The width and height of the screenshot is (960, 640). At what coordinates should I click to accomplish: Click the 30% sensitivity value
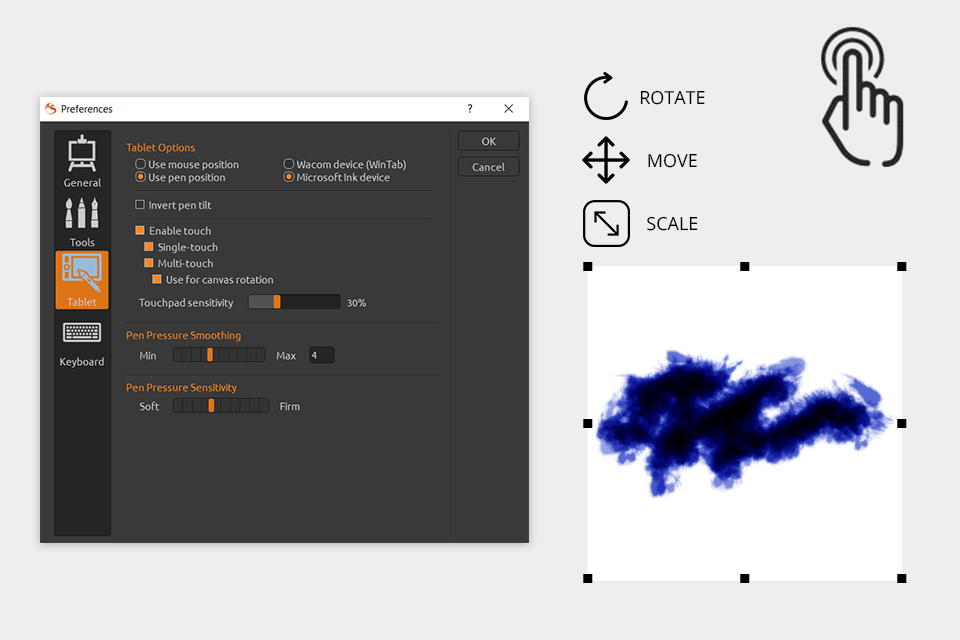[x=356, y=303]
